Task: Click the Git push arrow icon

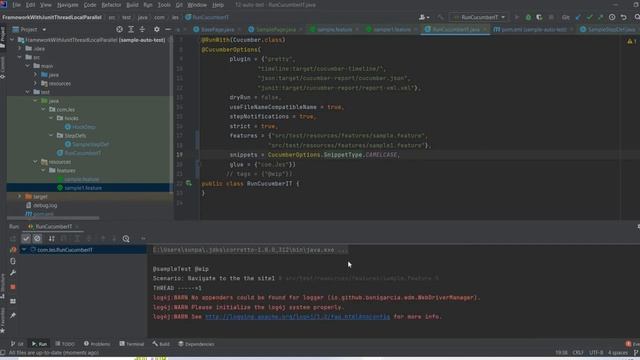Action: (x=600, y=17)
